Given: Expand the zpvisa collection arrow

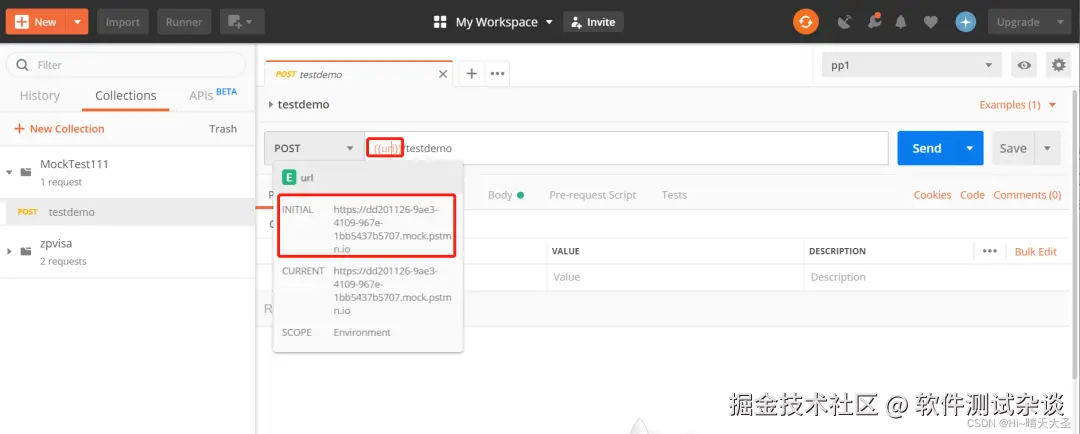Looking at the screenshot, I should point(10,251).
